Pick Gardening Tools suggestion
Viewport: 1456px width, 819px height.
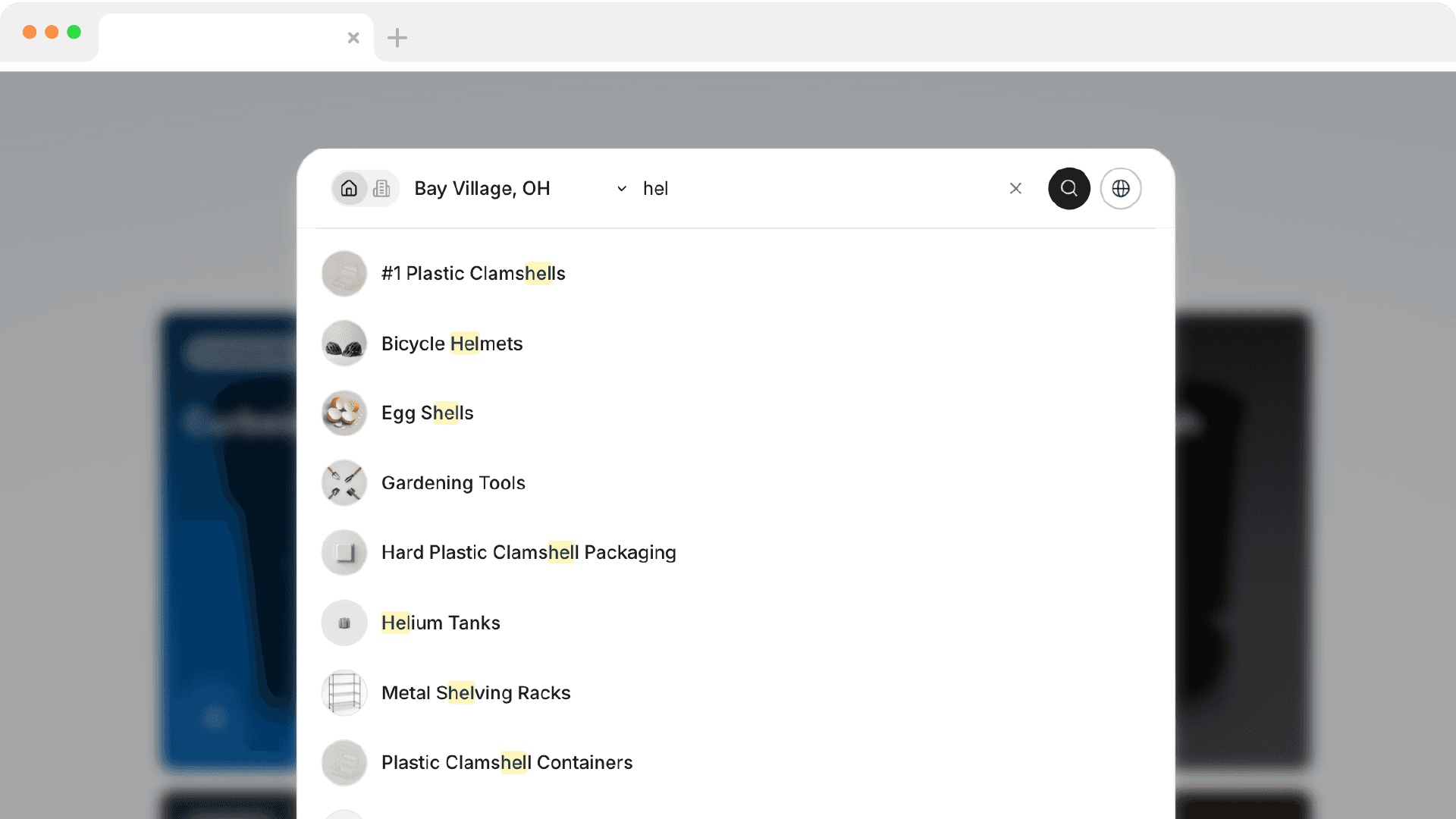coord(453,483)
